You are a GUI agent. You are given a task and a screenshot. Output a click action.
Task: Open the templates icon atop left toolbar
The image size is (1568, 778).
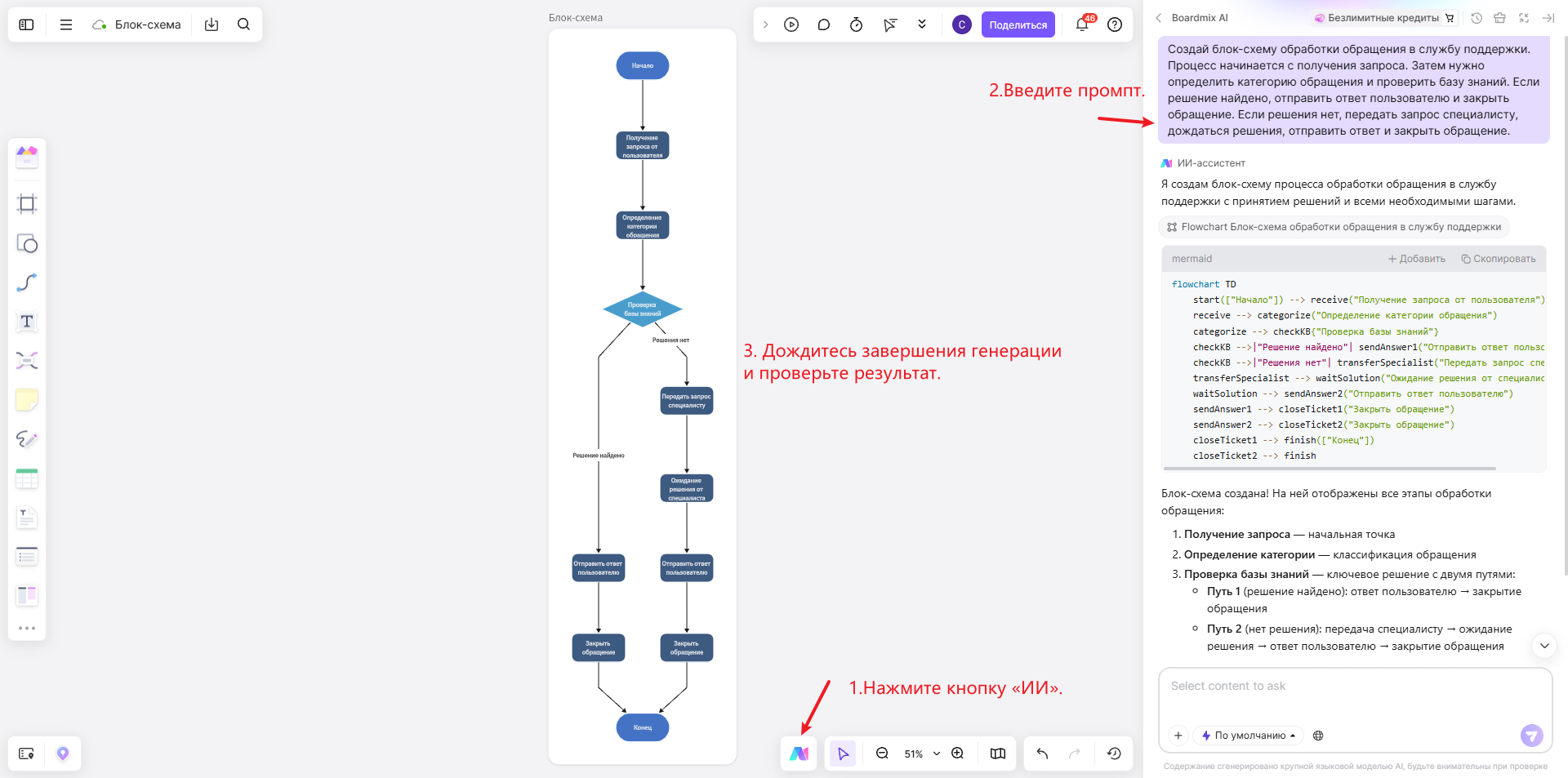point(27,157)
